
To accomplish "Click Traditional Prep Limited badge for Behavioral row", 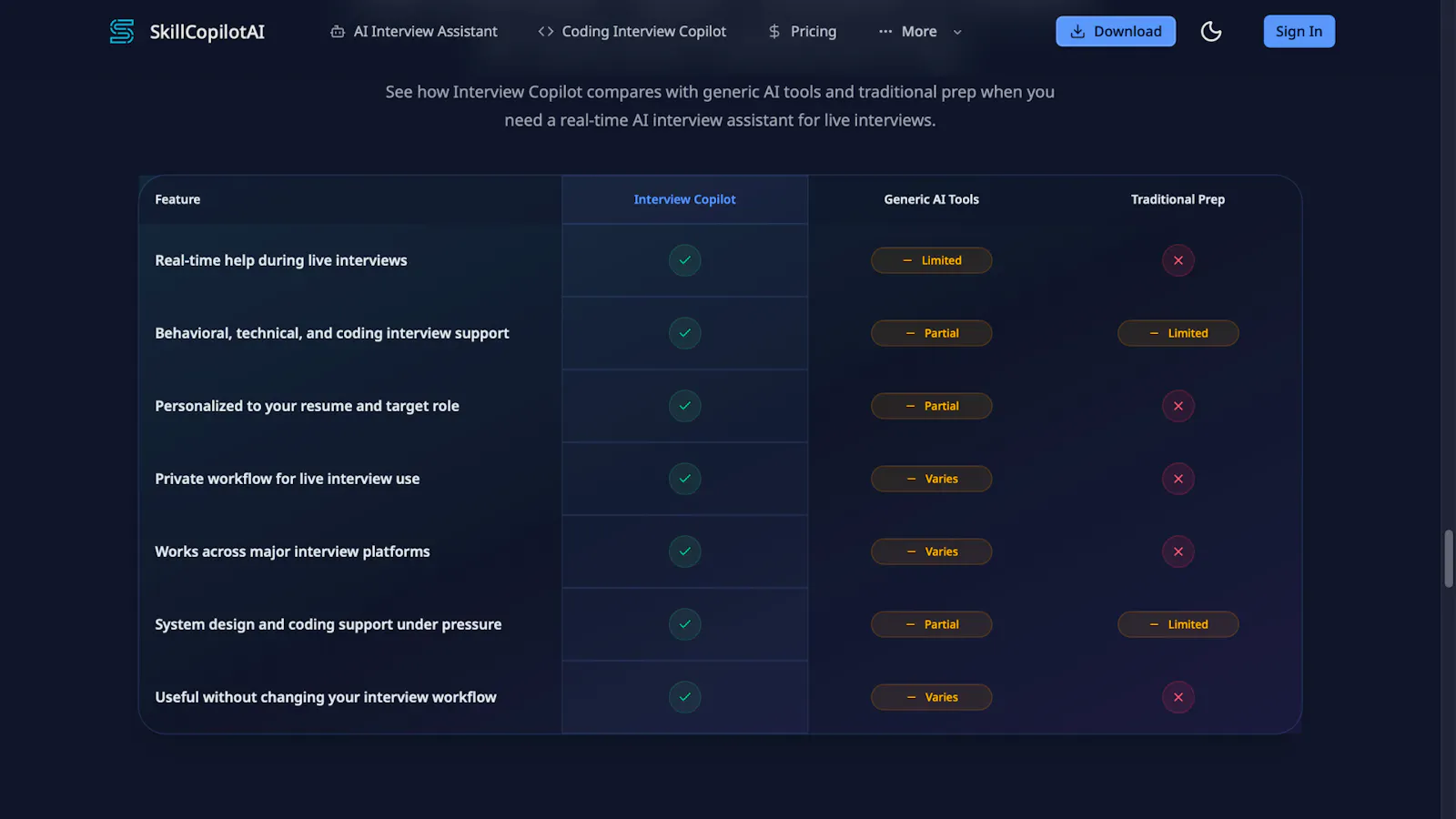I will [x=1178, y=333].
